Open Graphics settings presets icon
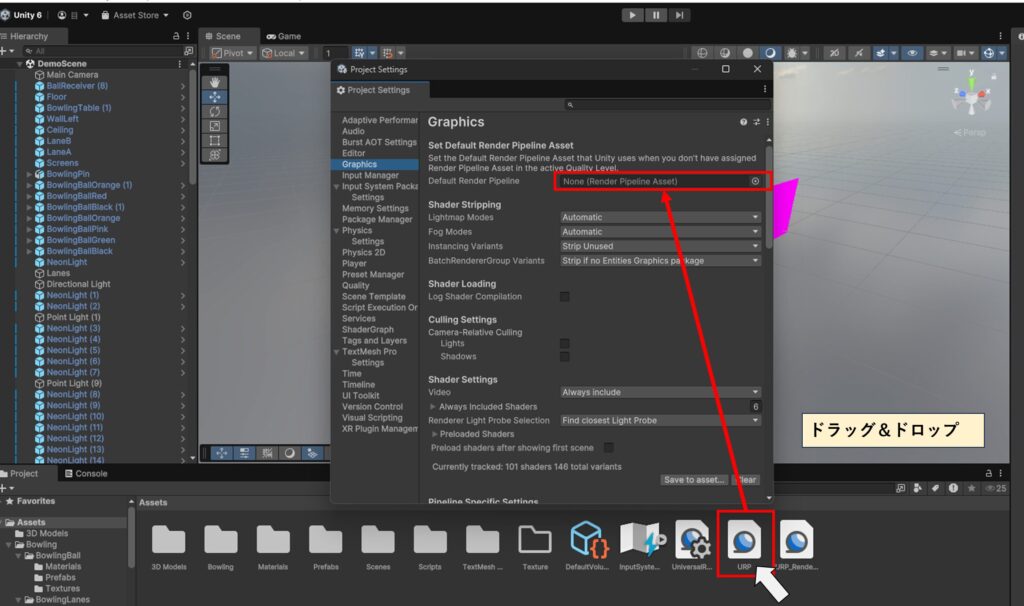The image size is (1024, 606). [756, 122]
